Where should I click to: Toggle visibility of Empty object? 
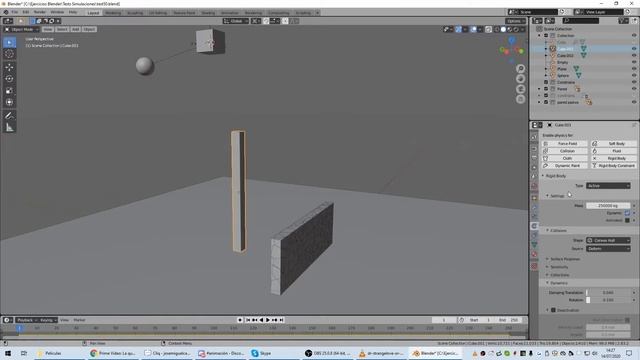(634, 62)
